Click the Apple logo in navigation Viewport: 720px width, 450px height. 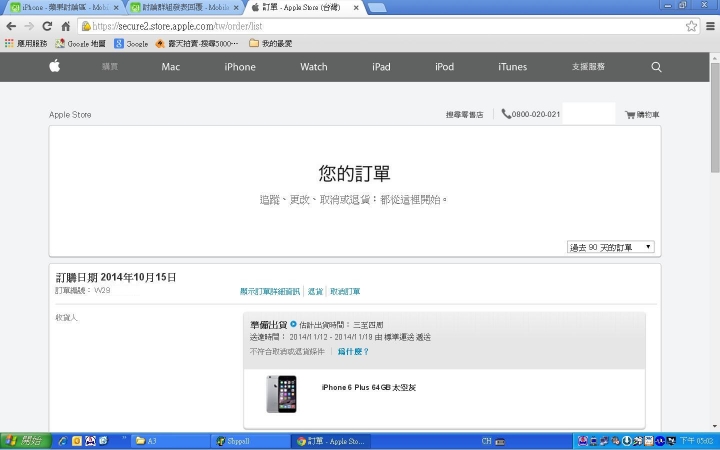point(55,67)
